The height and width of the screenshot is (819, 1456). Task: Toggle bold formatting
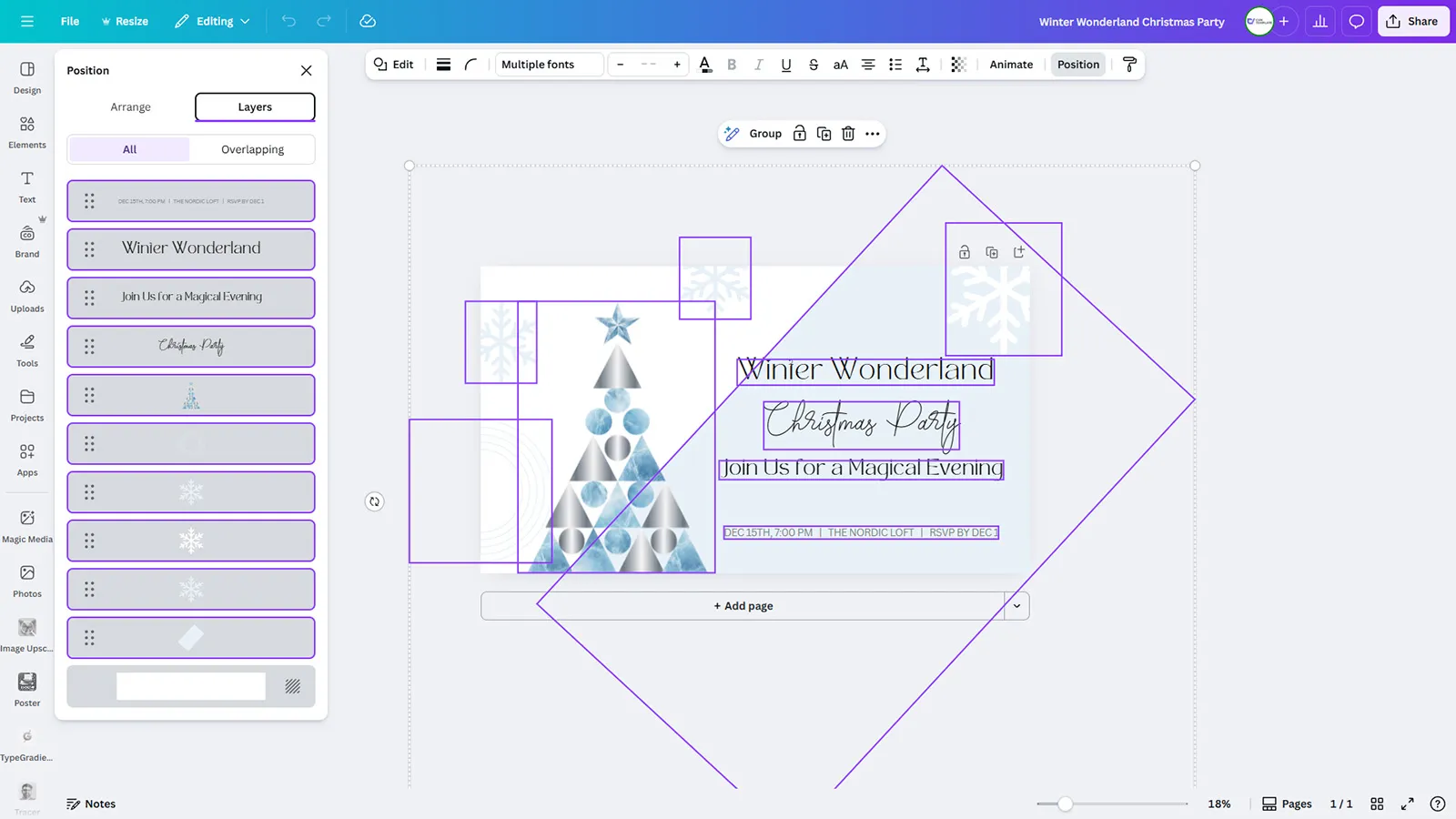pyautogui.click(x=732, y=65)
